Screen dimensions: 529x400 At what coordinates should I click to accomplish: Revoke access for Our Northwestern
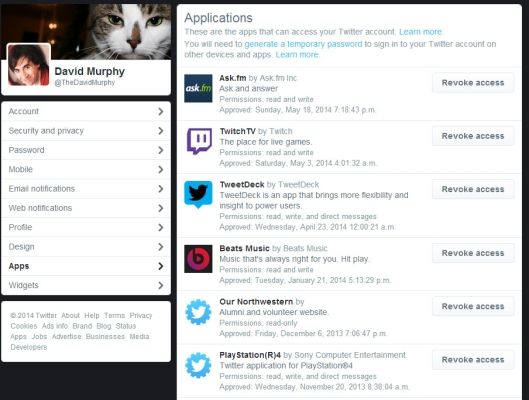473,306
